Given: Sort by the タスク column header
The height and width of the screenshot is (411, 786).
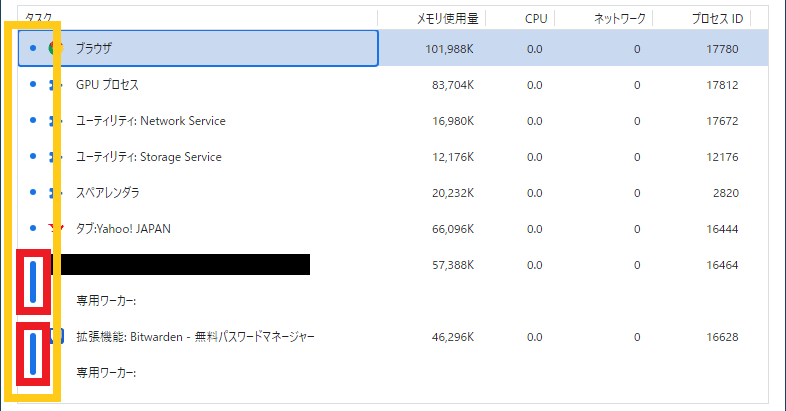Looking at the screenshot, I should tap(39, 18).
